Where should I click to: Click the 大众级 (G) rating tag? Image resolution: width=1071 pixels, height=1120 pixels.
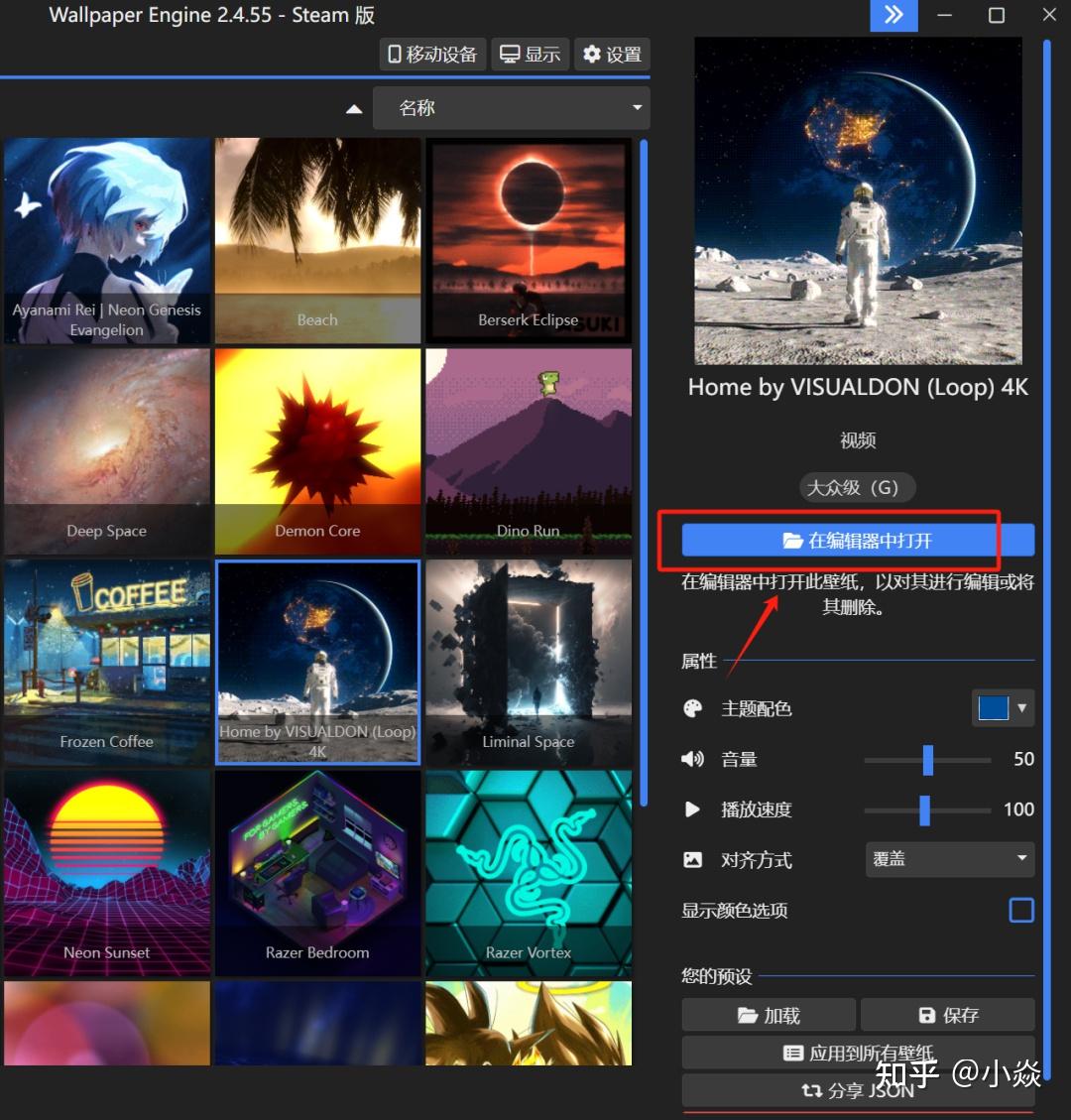(x=858, y=488)
